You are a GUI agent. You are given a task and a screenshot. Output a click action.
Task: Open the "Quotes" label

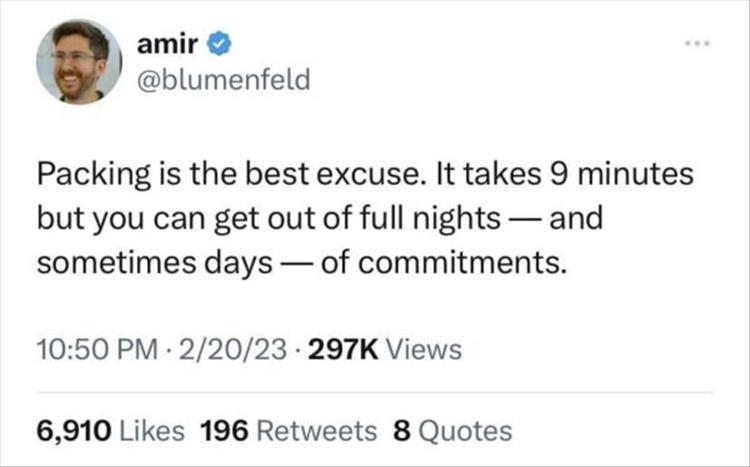pyautogui.click(x=464, y=430)
